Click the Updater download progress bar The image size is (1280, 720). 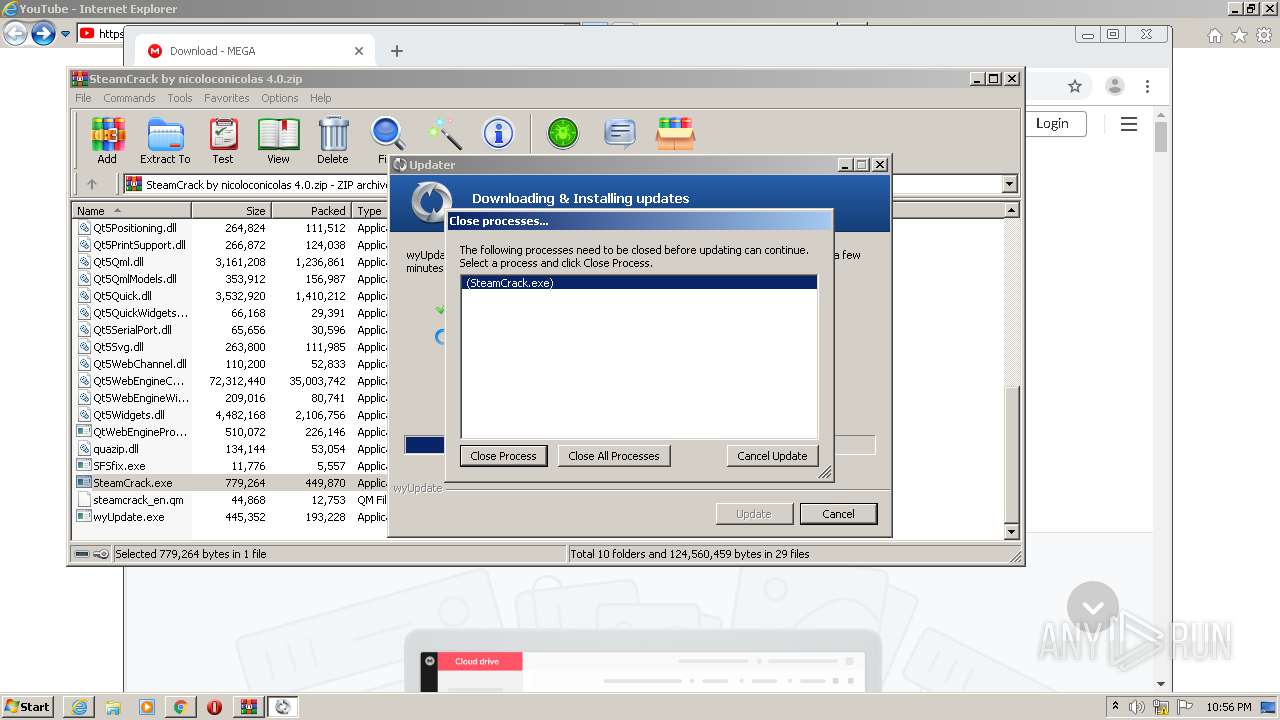click(x=640, y=445)
